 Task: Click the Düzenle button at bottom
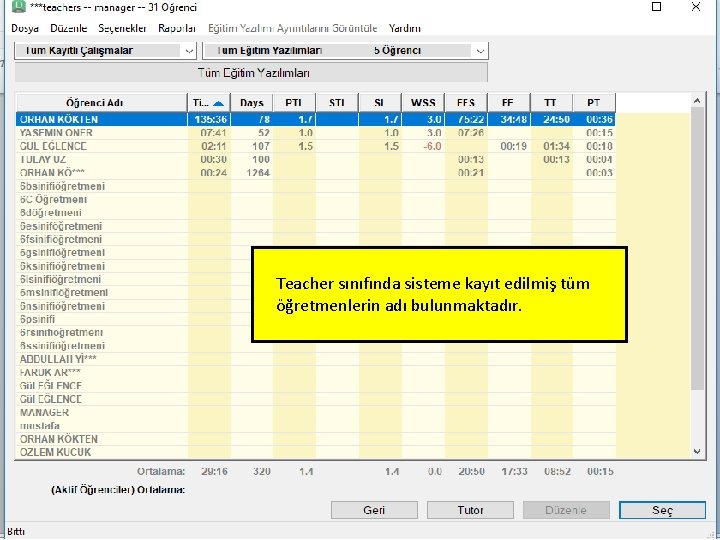(x=566, y=510)
